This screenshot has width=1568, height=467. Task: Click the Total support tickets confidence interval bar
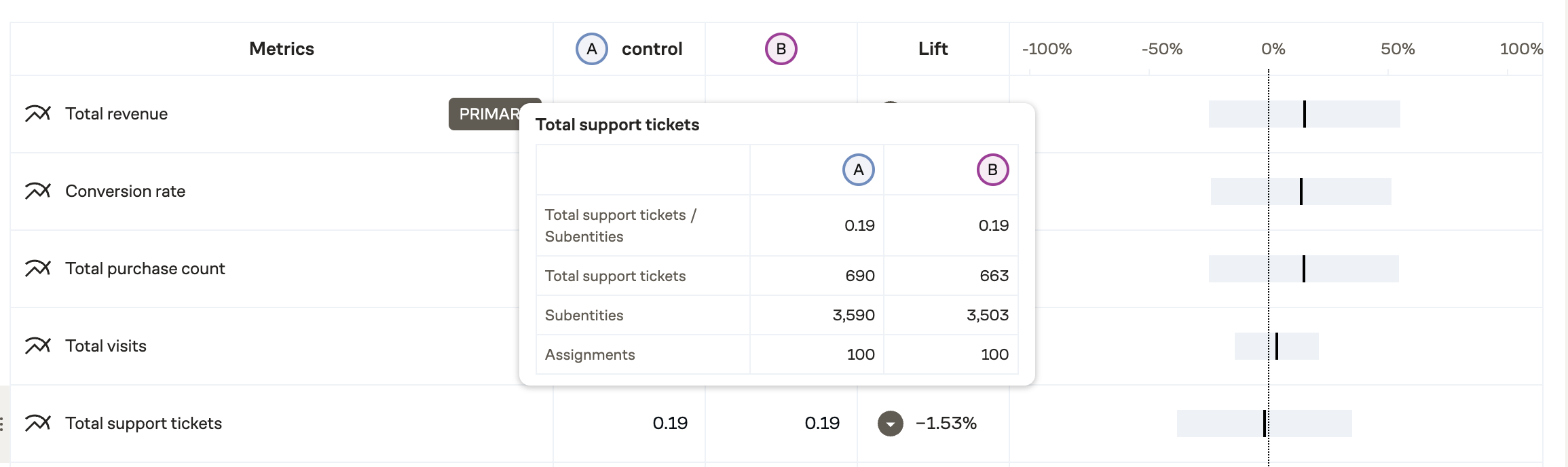[1264, 424]
